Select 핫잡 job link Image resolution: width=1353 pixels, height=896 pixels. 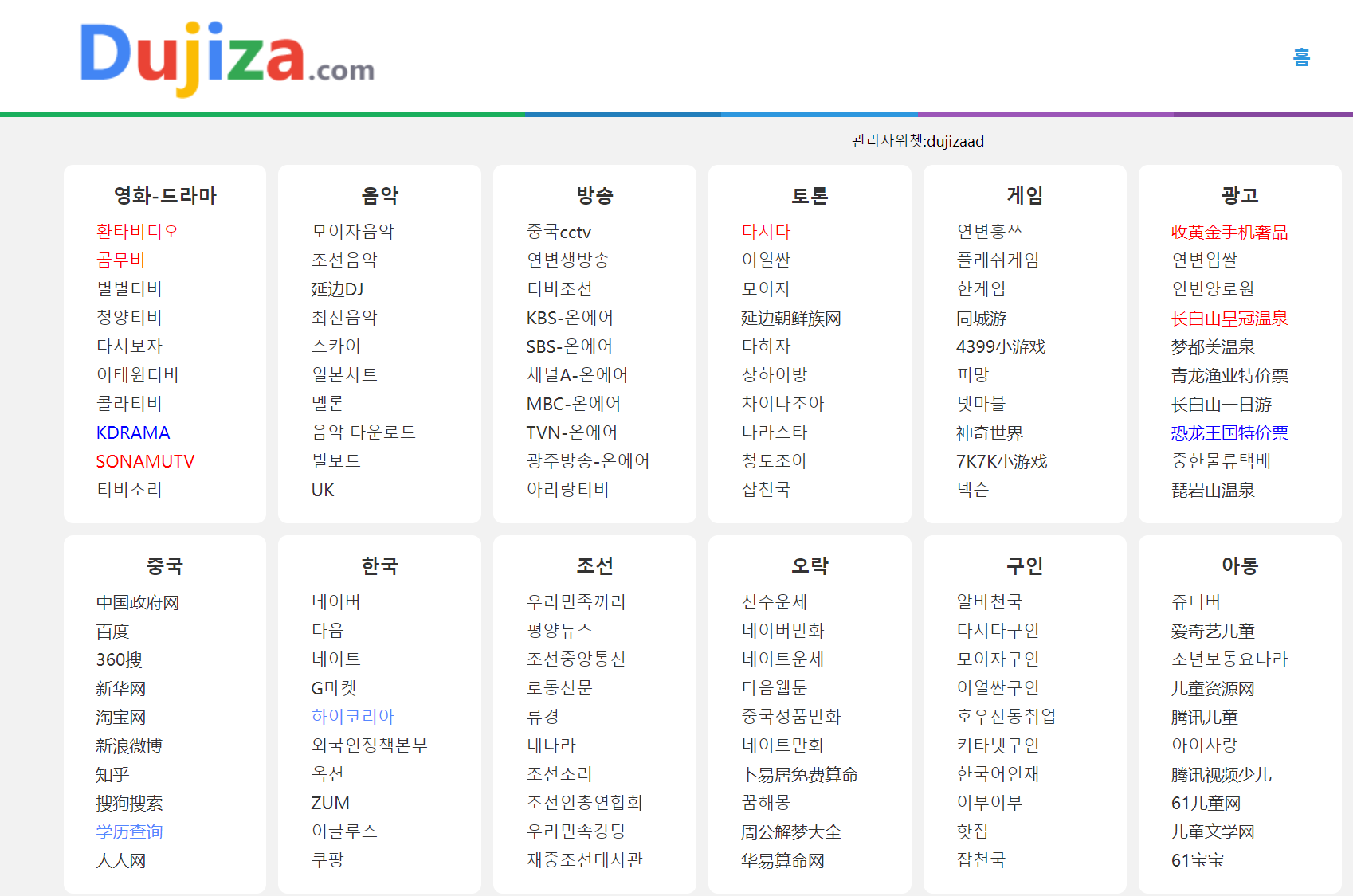pos(973,831)
